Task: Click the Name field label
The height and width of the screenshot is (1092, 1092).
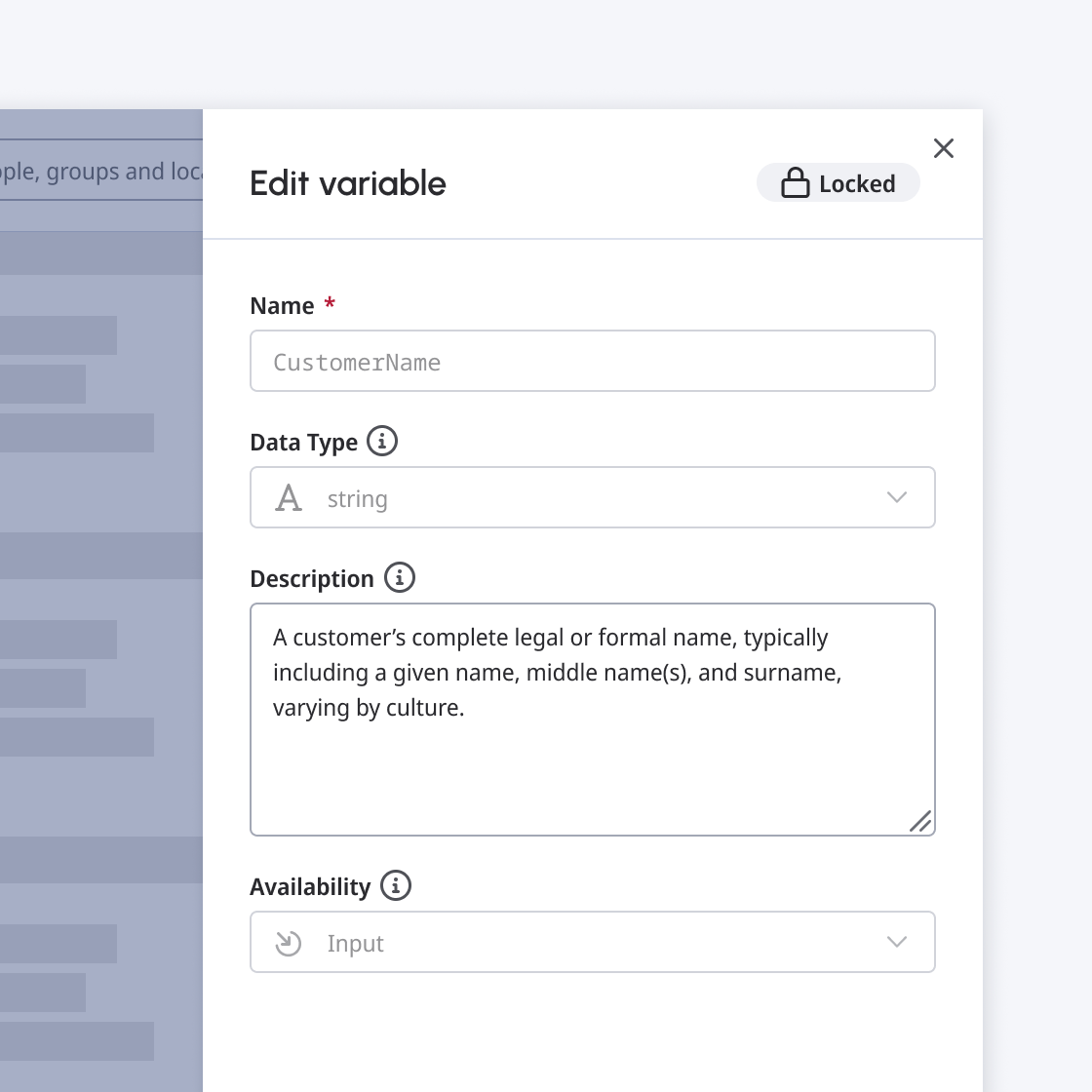Action: click(x=282, y=306)
